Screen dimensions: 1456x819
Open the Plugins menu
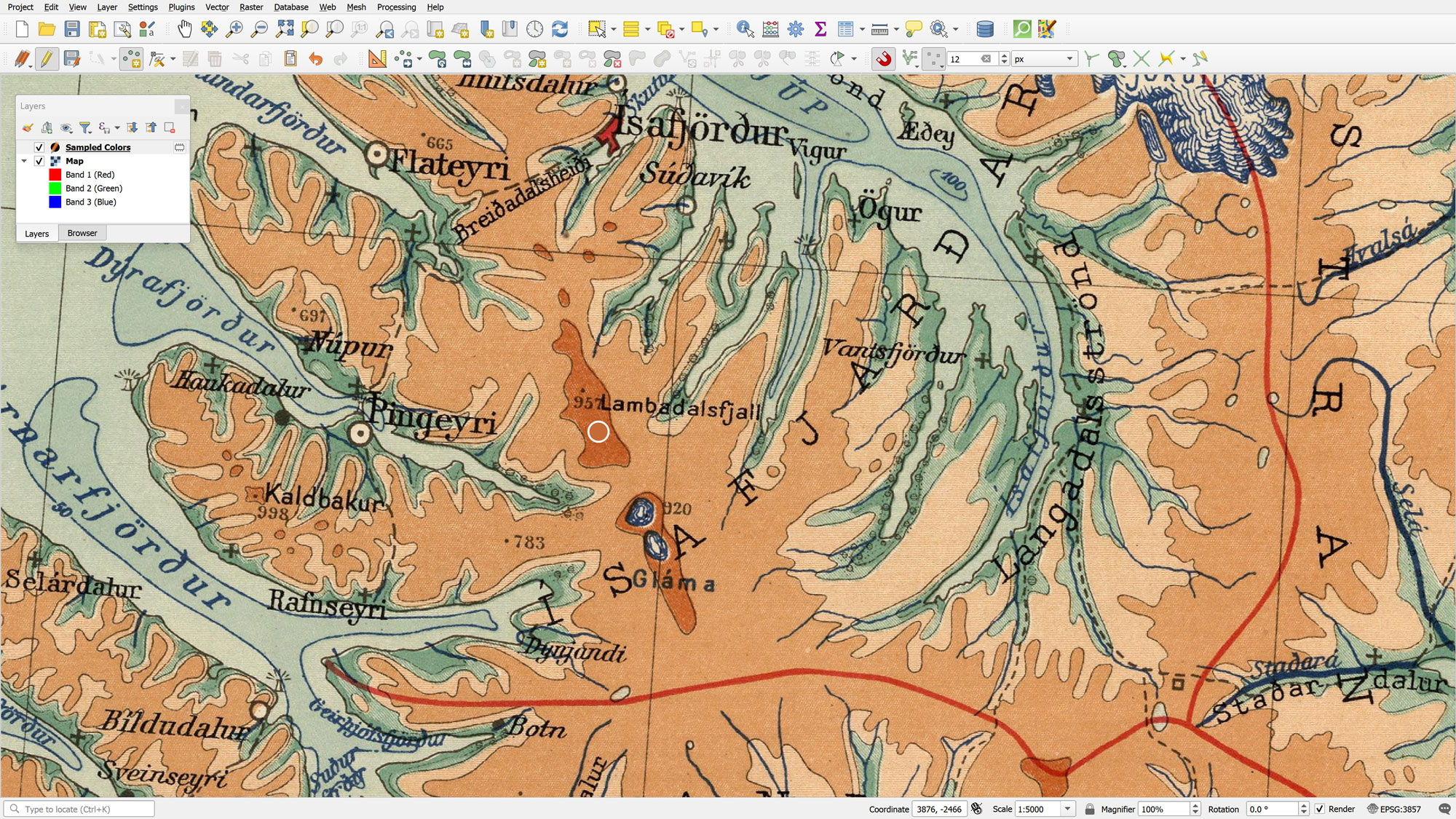point(181,7)
